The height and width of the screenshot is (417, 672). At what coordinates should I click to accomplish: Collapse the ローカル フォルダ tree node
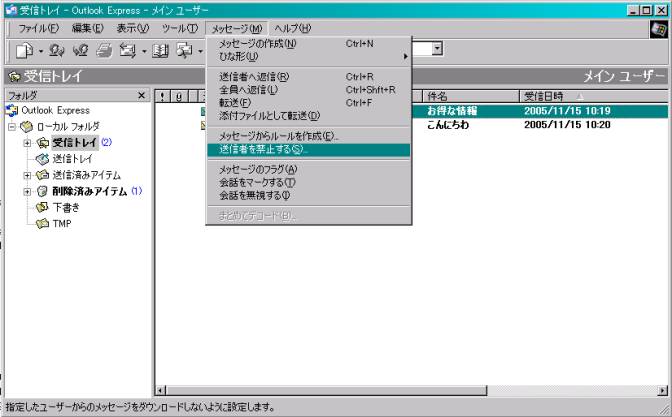coord(12,127)
